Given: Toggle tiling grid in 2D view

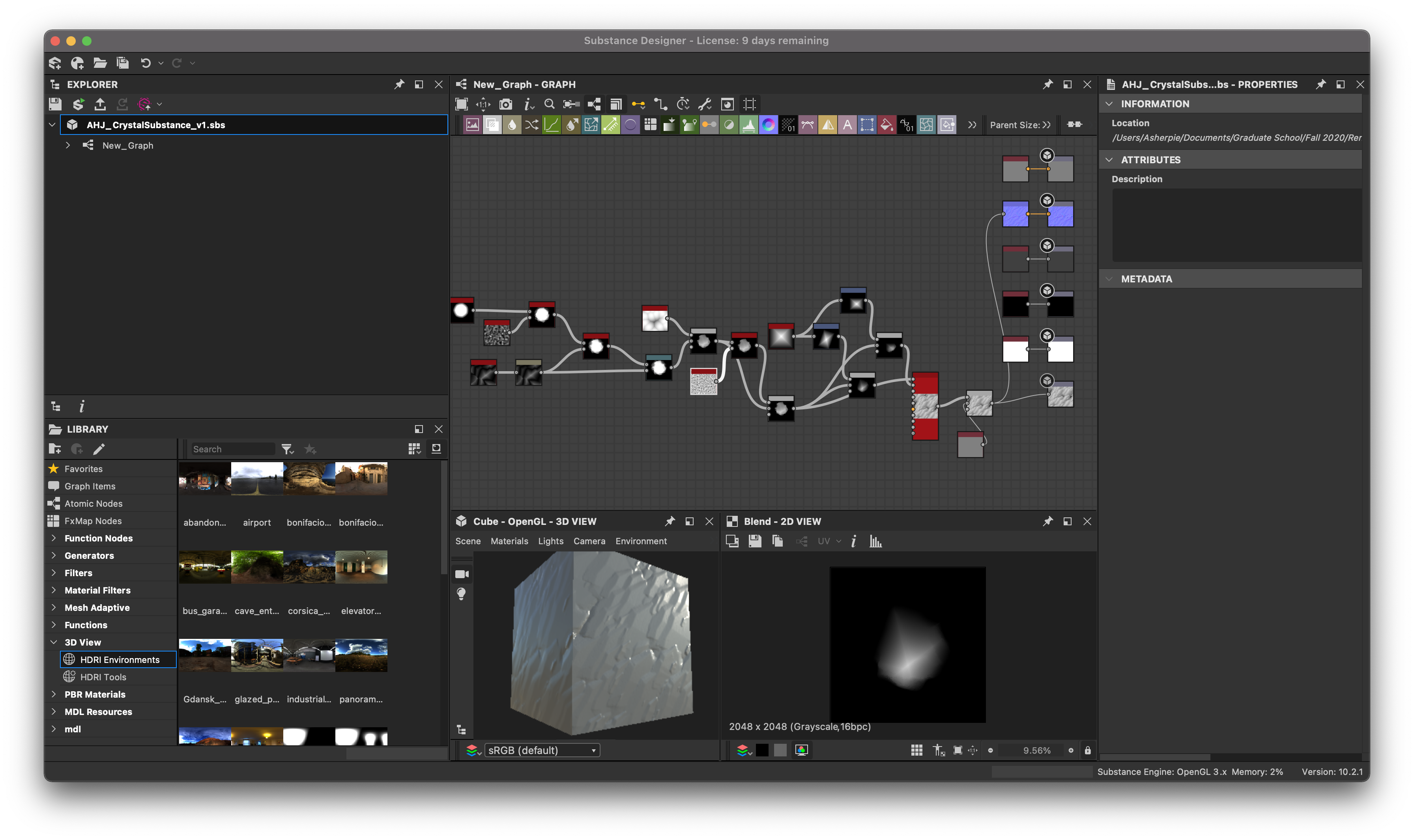Looking at the screenshot, I should [916, 750].
